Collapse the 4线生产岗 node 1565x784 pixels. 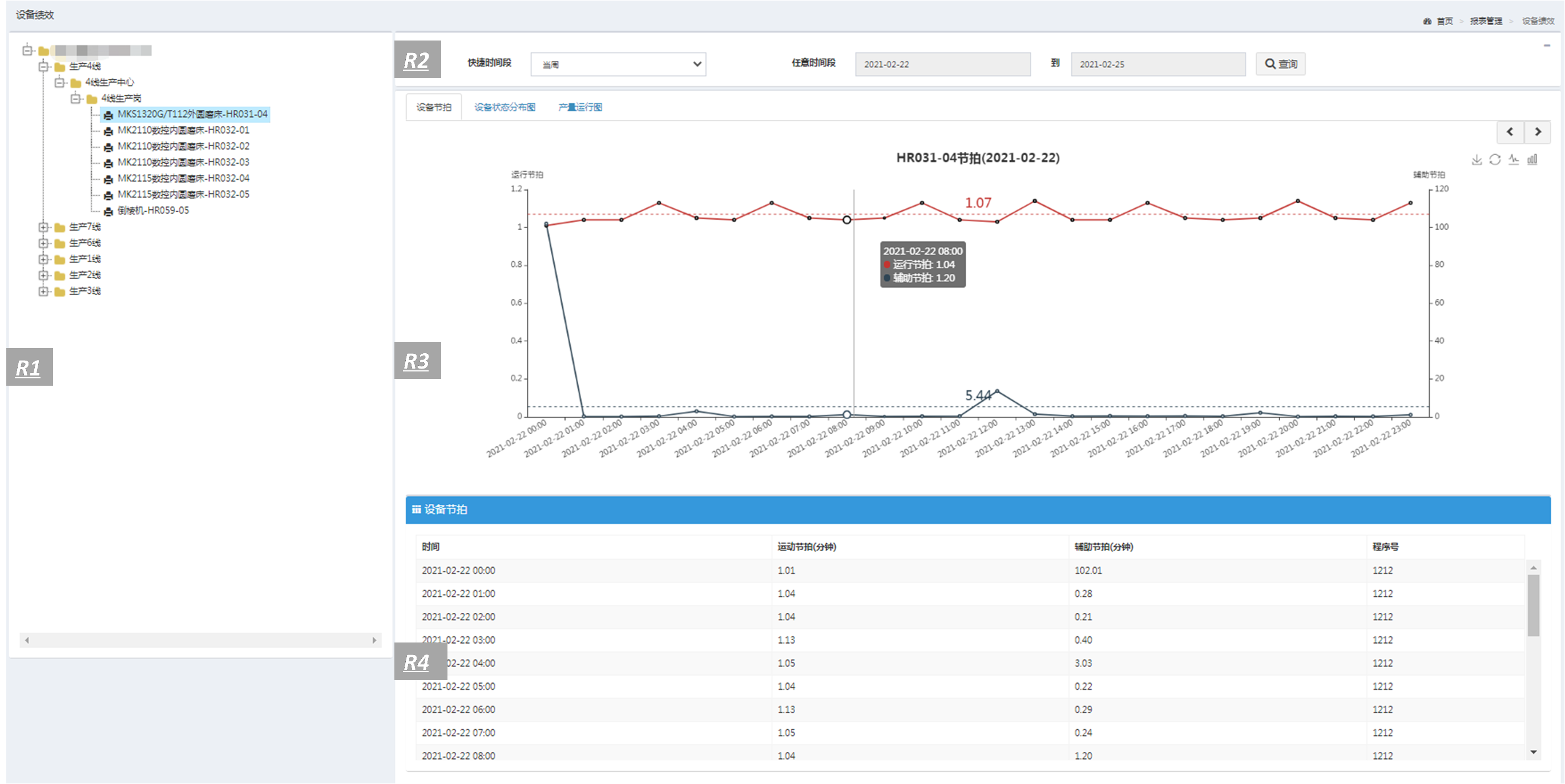click(x=75, y=98)
